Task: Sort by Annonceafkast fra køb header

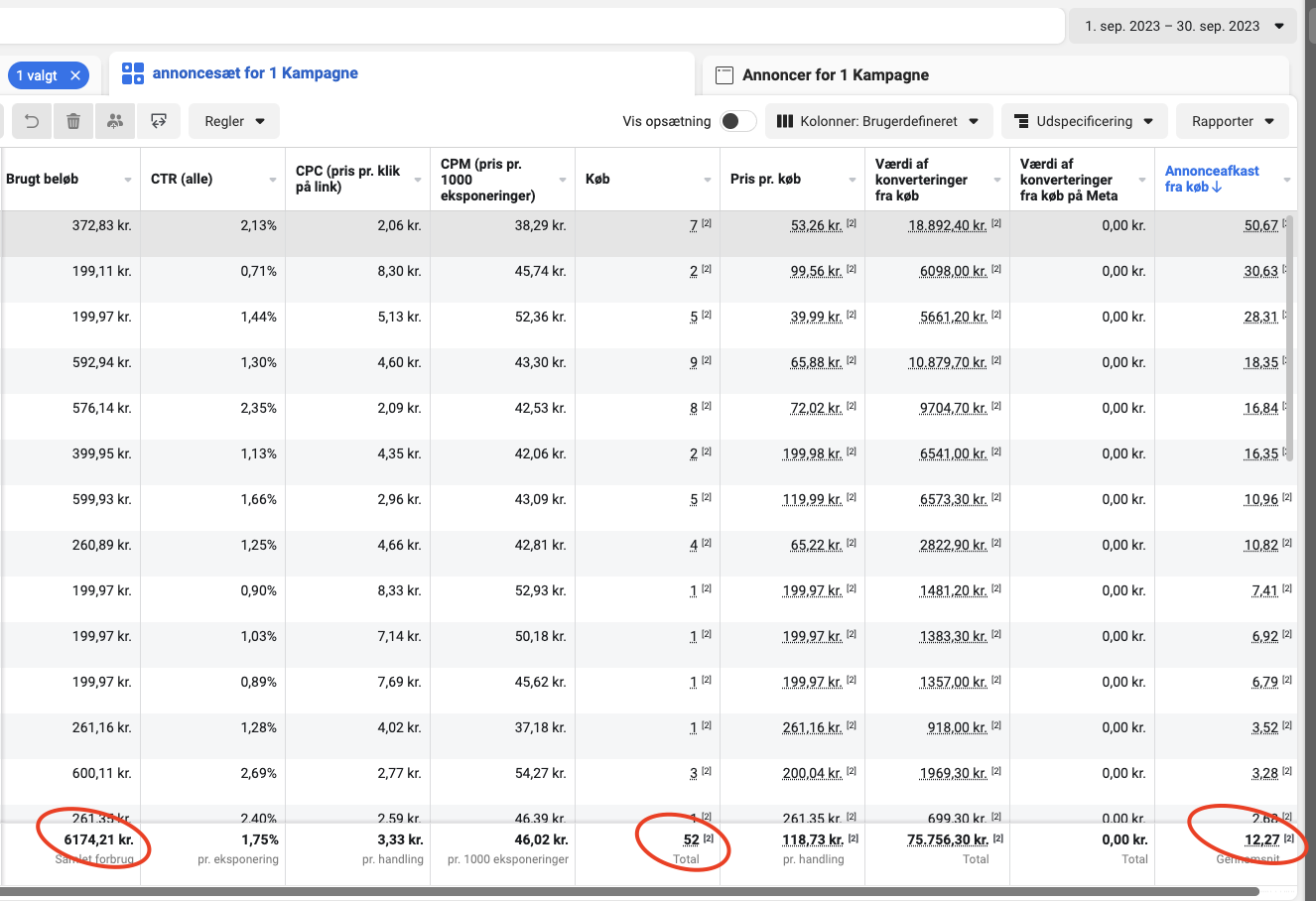Action: coord(1212,179)
